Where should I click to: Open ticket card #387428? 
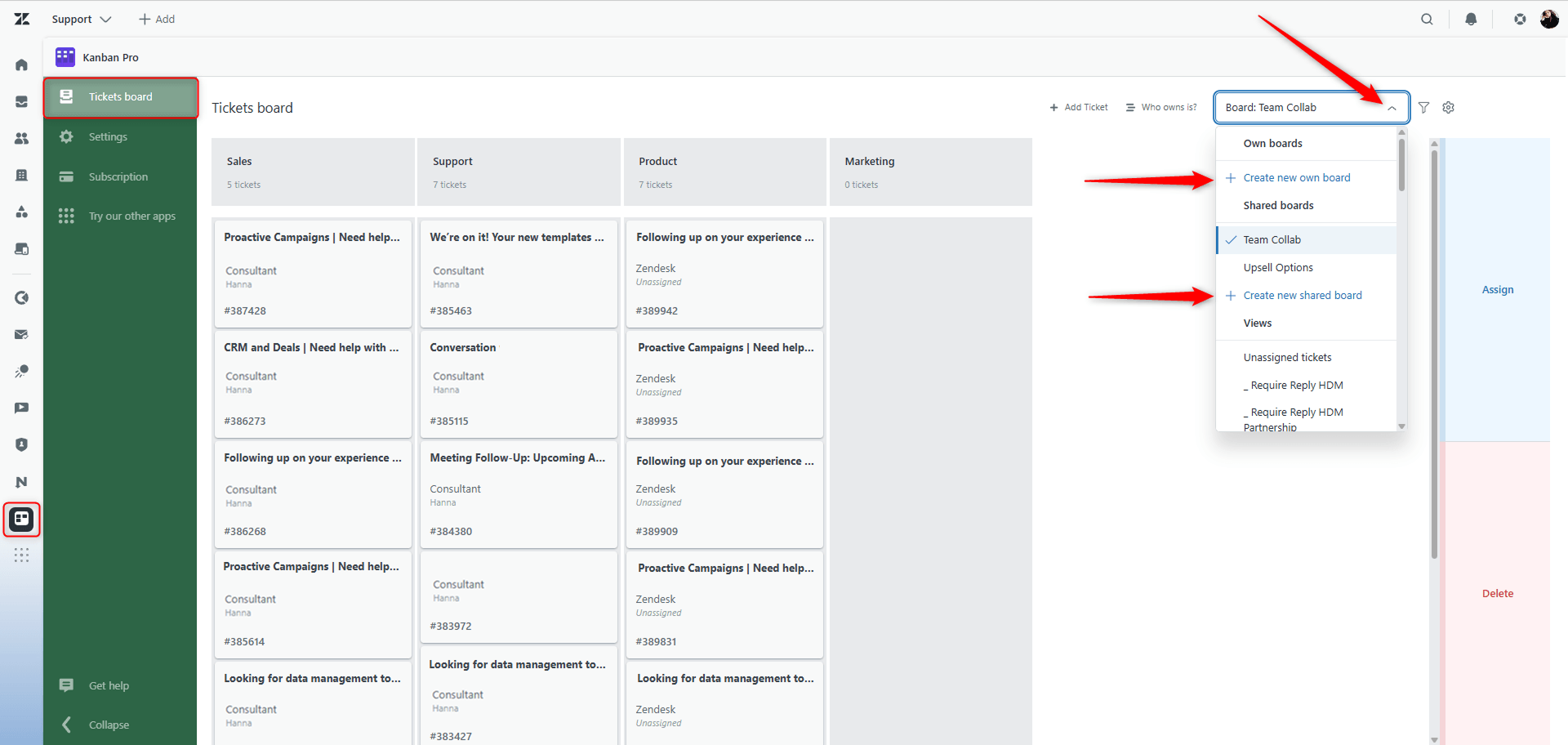[313, 274]
